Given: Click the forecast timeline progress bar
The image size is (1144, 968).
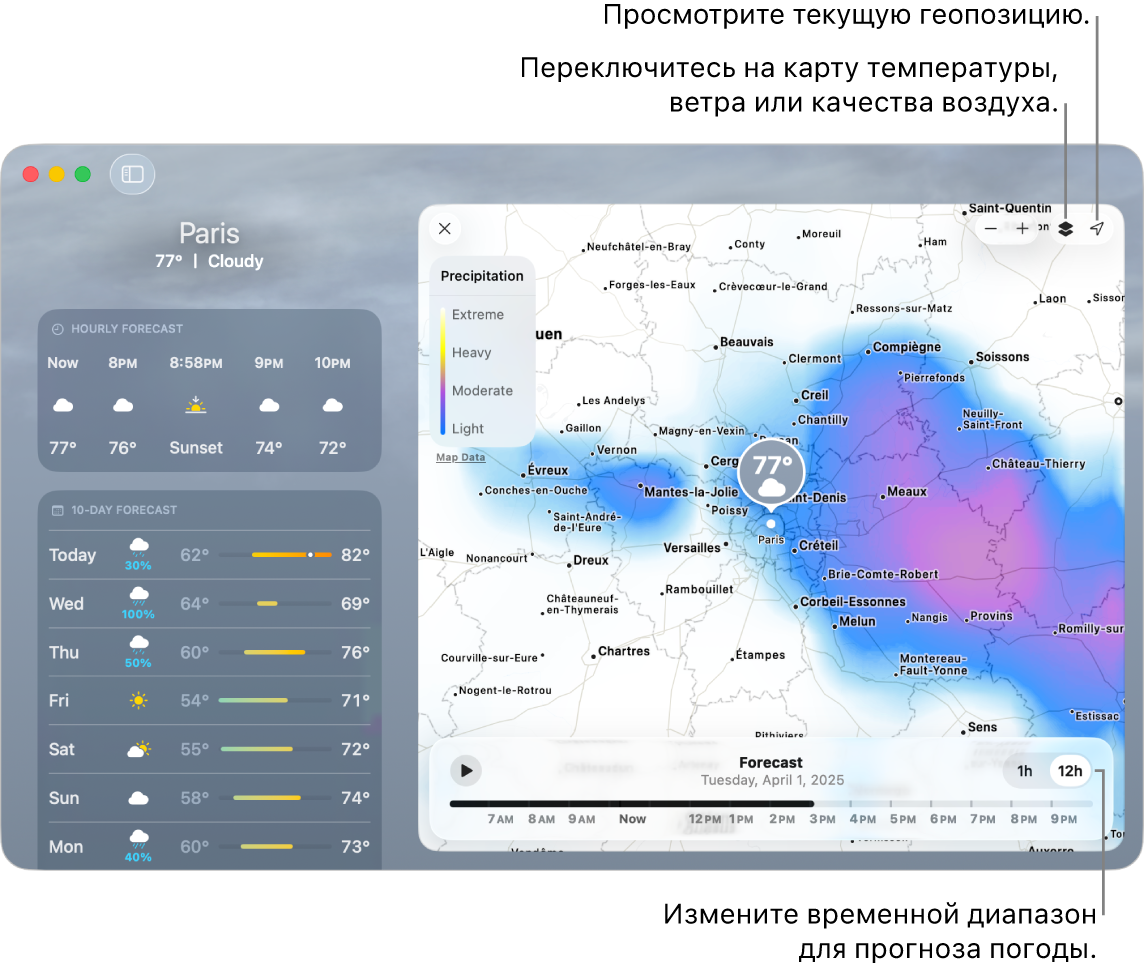Looking at the screenshot, I should pos(770,804).
